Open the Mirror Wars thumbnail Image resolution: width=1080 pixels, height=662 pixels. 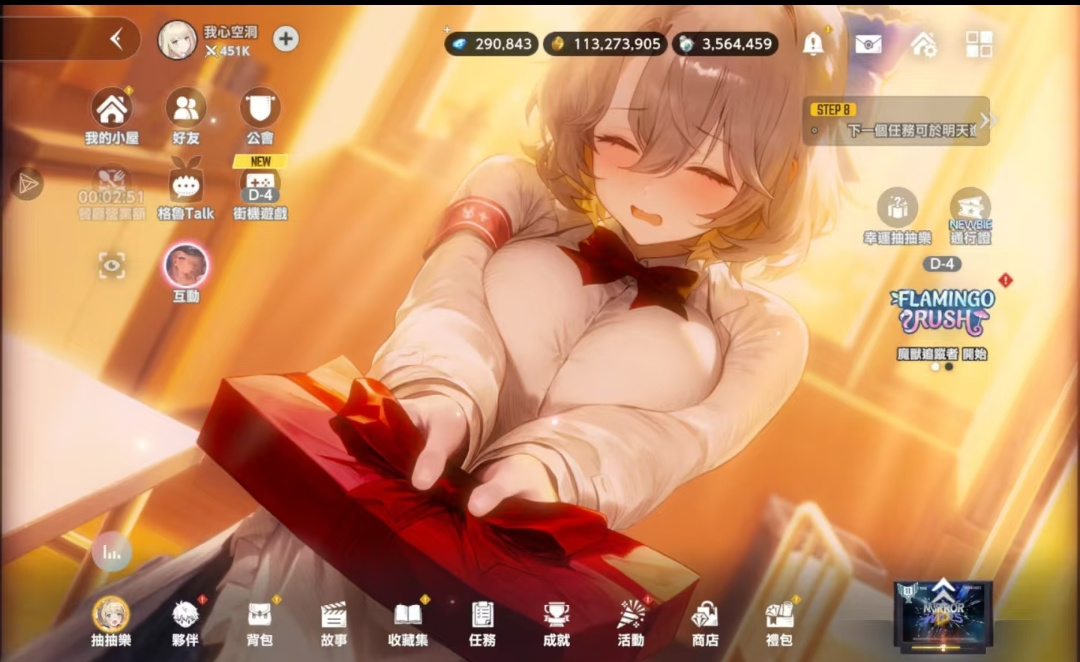[x=943, y=615]
